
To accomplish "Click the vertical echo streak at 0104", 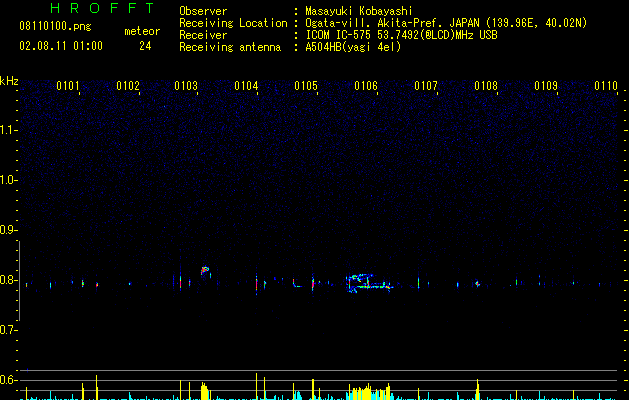I will 257,284.
